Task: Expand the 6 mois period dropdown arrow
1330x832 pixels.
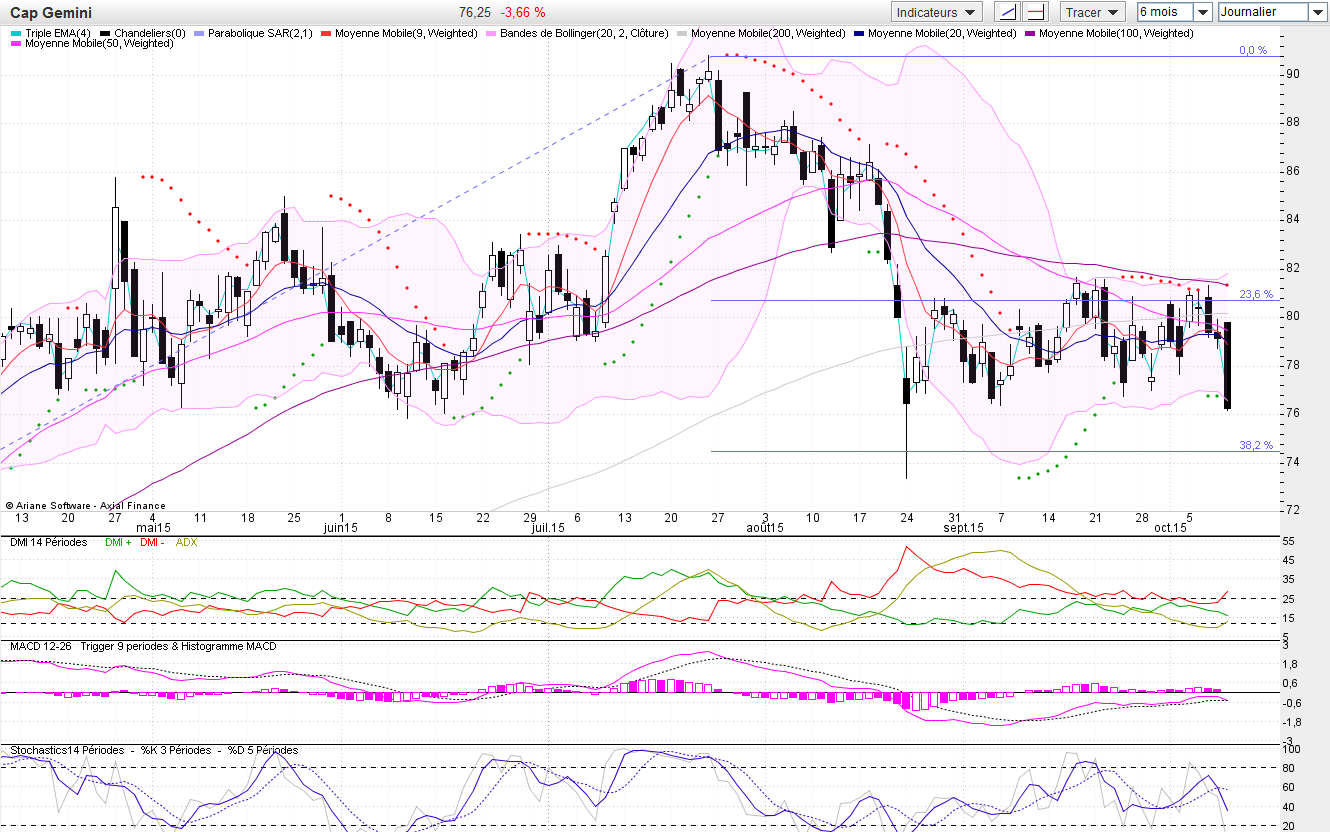Action: (x=1203, y=12)
